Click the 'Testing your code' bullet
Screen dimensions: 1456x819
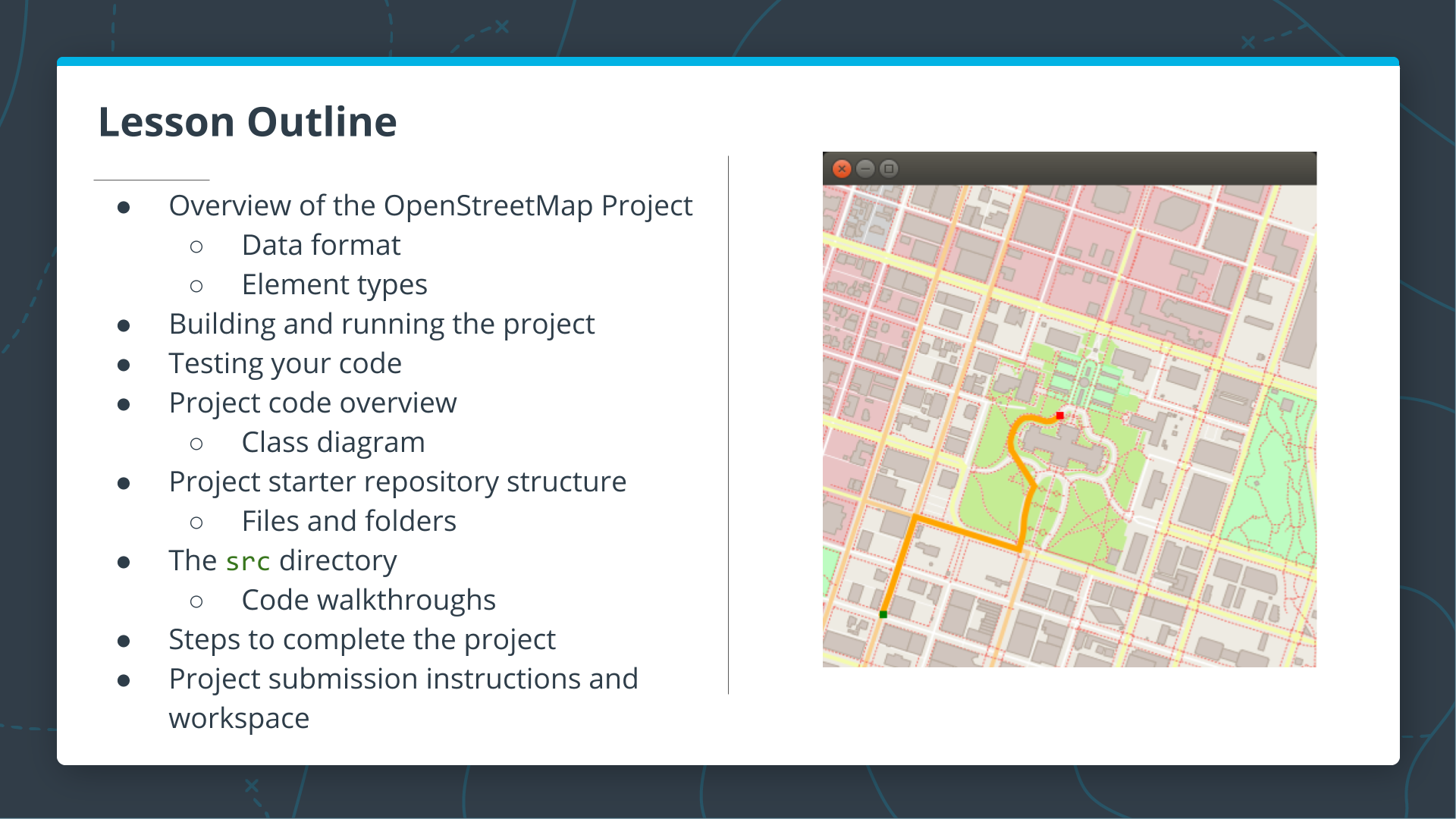[285, 364]
